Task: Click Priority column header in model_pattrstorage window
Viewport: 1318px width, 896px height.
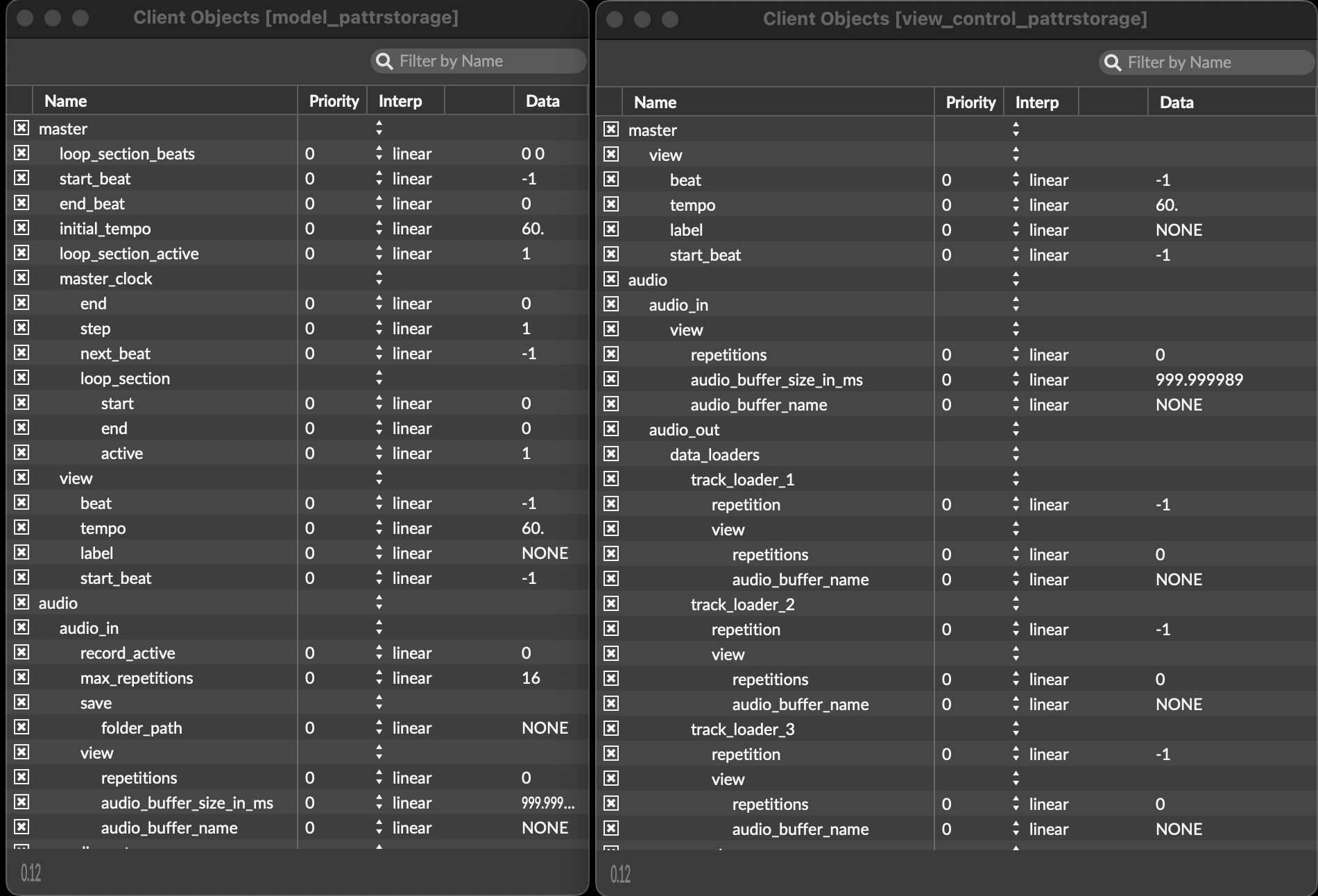Action: [x=333, y=101]
